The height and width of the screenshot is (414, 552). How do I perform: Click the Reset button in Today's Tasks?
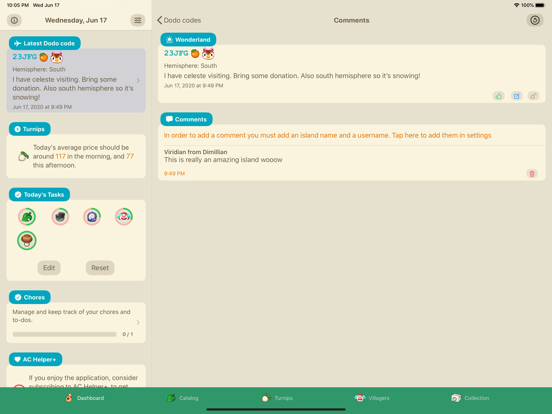[100, 268]
